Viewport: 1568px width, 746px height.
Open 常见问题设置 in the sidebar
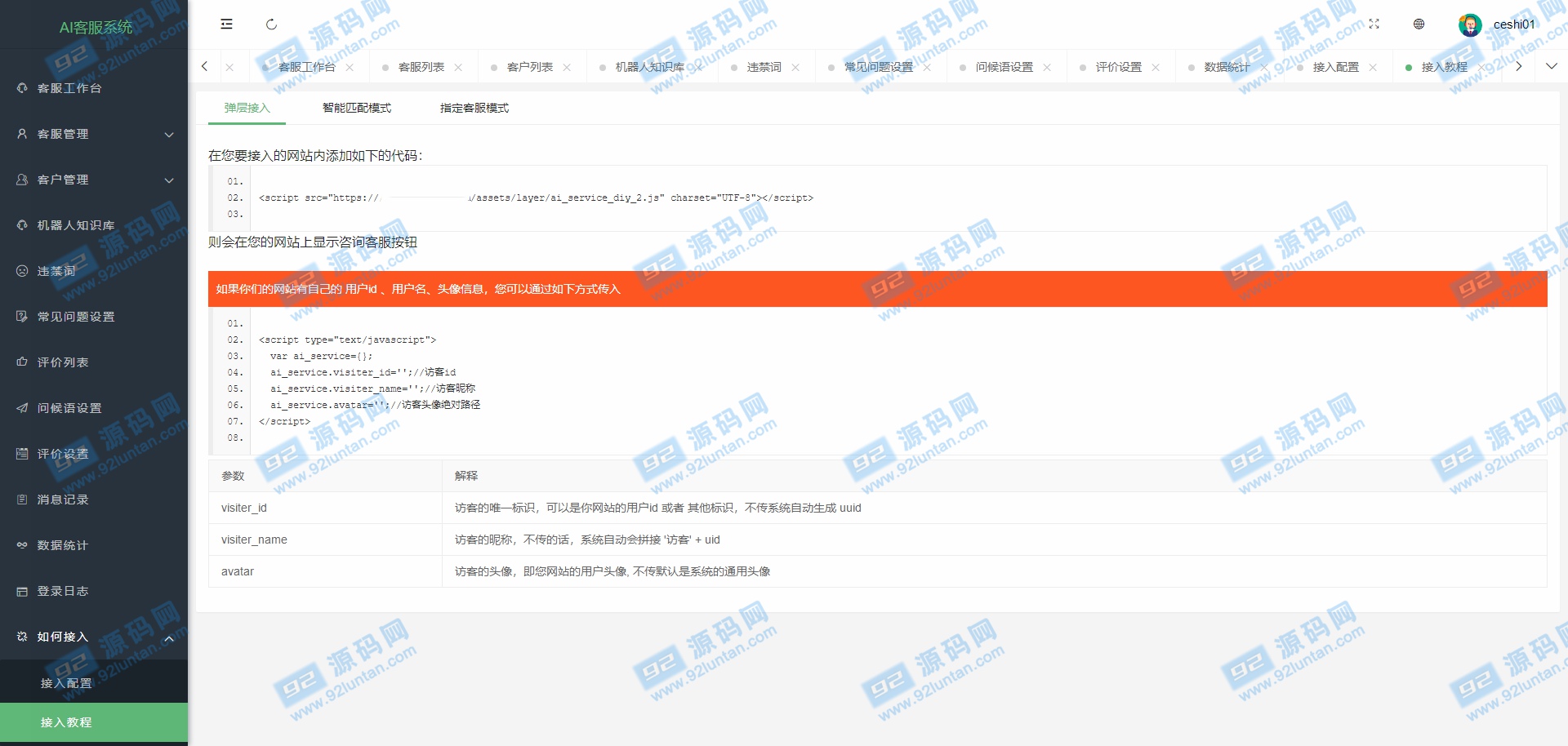tap(94, 317)
